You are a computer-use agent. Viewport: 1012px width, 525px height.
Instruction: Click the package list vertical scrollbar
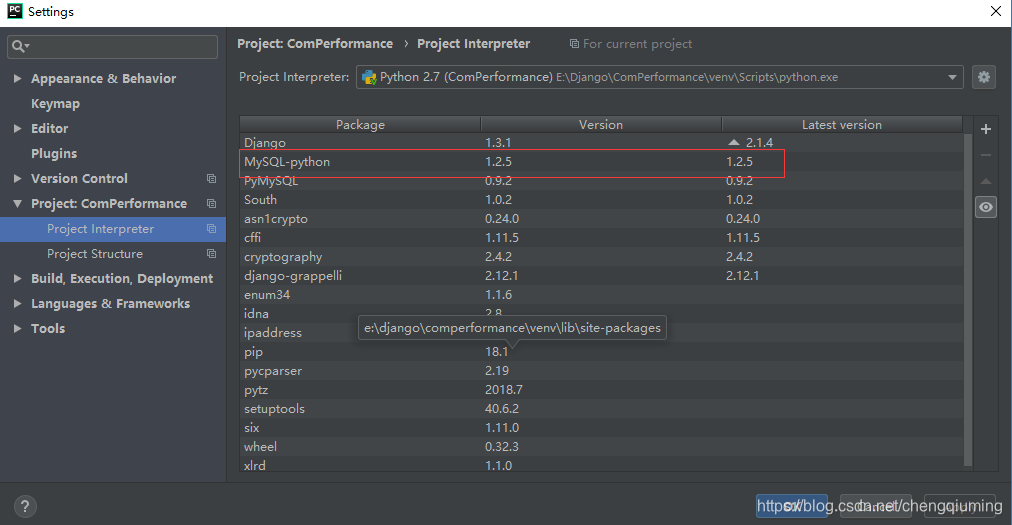pyautogui.click(x=967, y=299)
